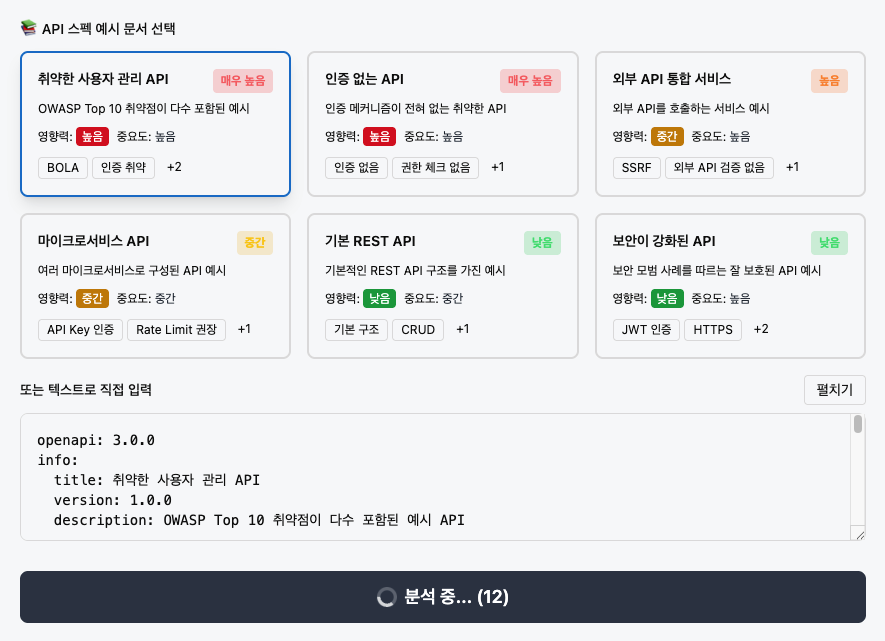Click the books emoji icon in header
Viewport: 885px width, 641px height.
29,29
